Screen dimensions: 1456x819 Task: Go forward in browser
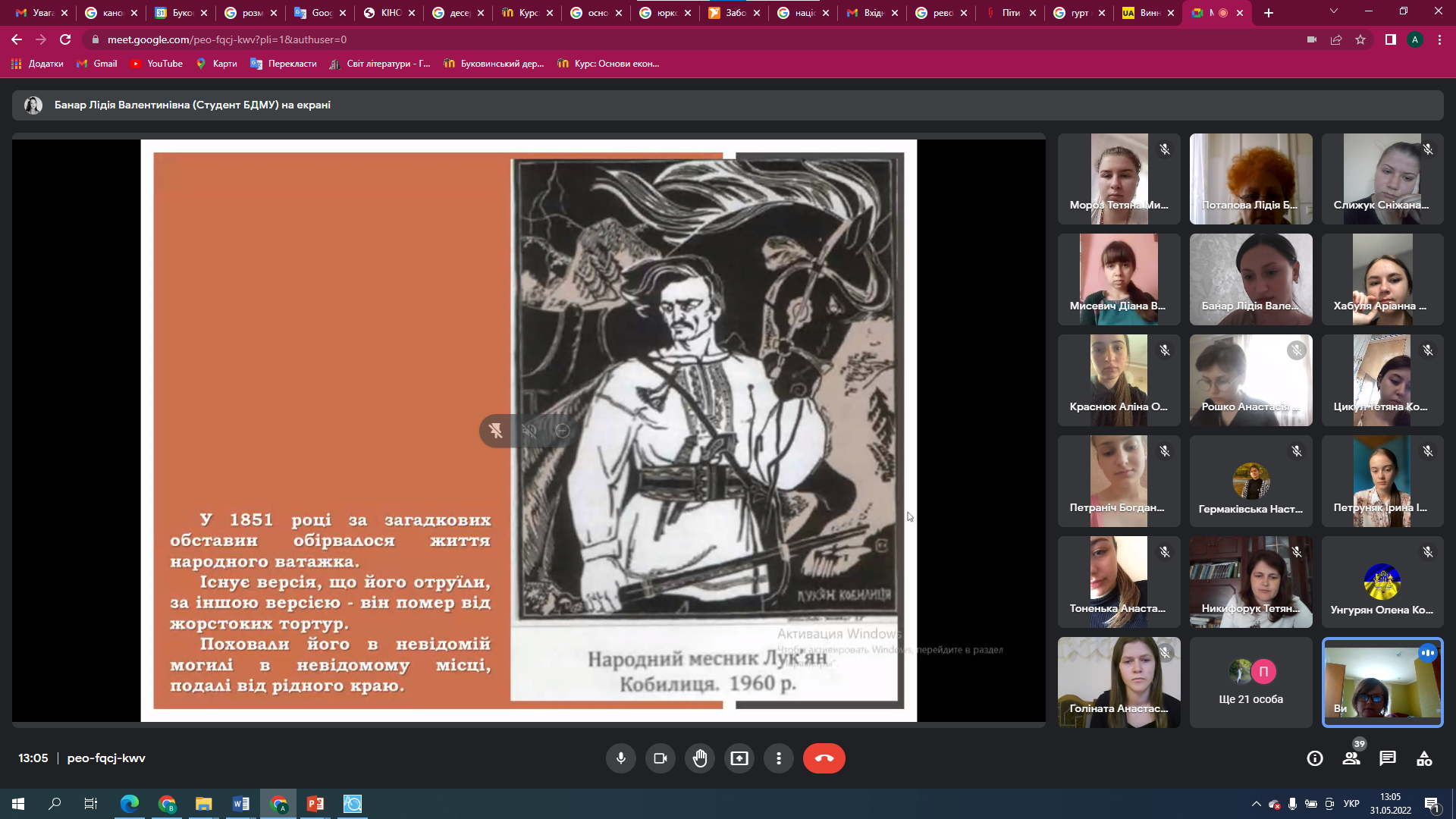click(x=41, y=39)
